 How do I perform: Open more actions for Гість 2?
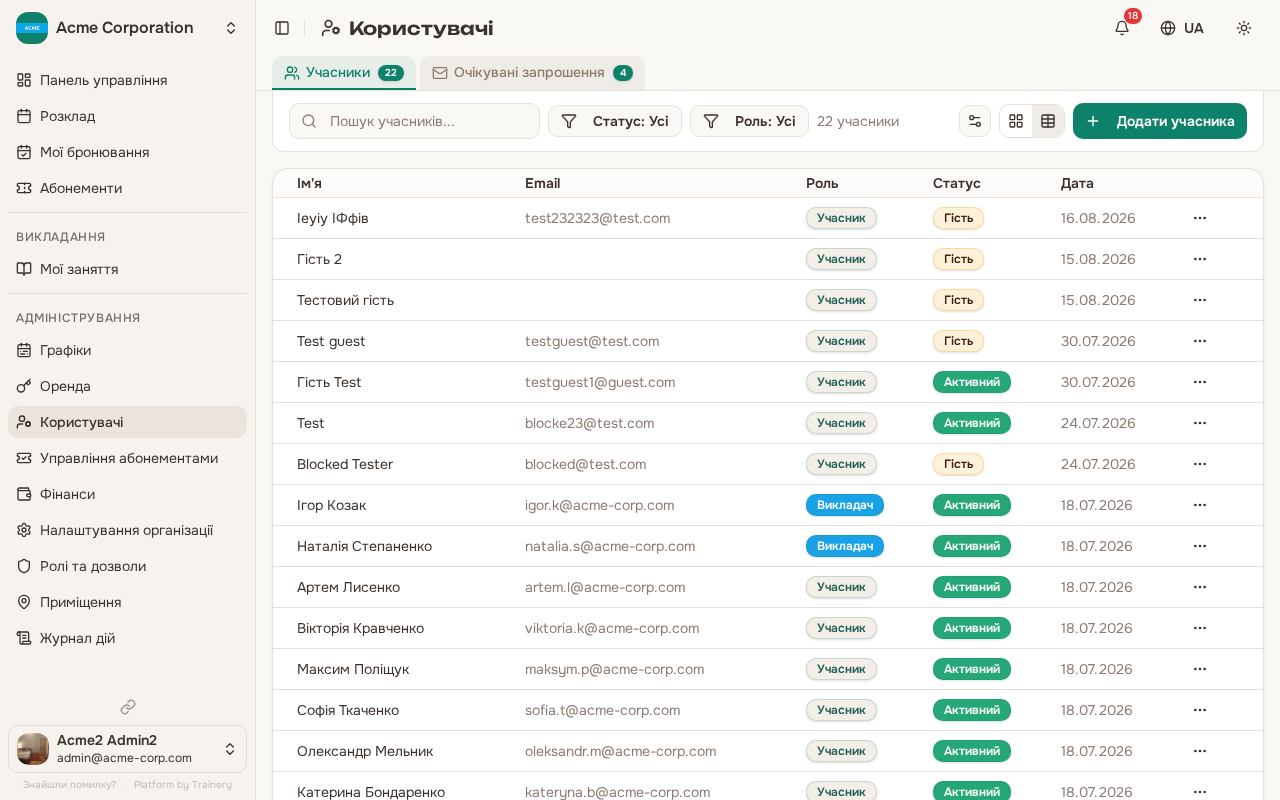[1200, 259]
